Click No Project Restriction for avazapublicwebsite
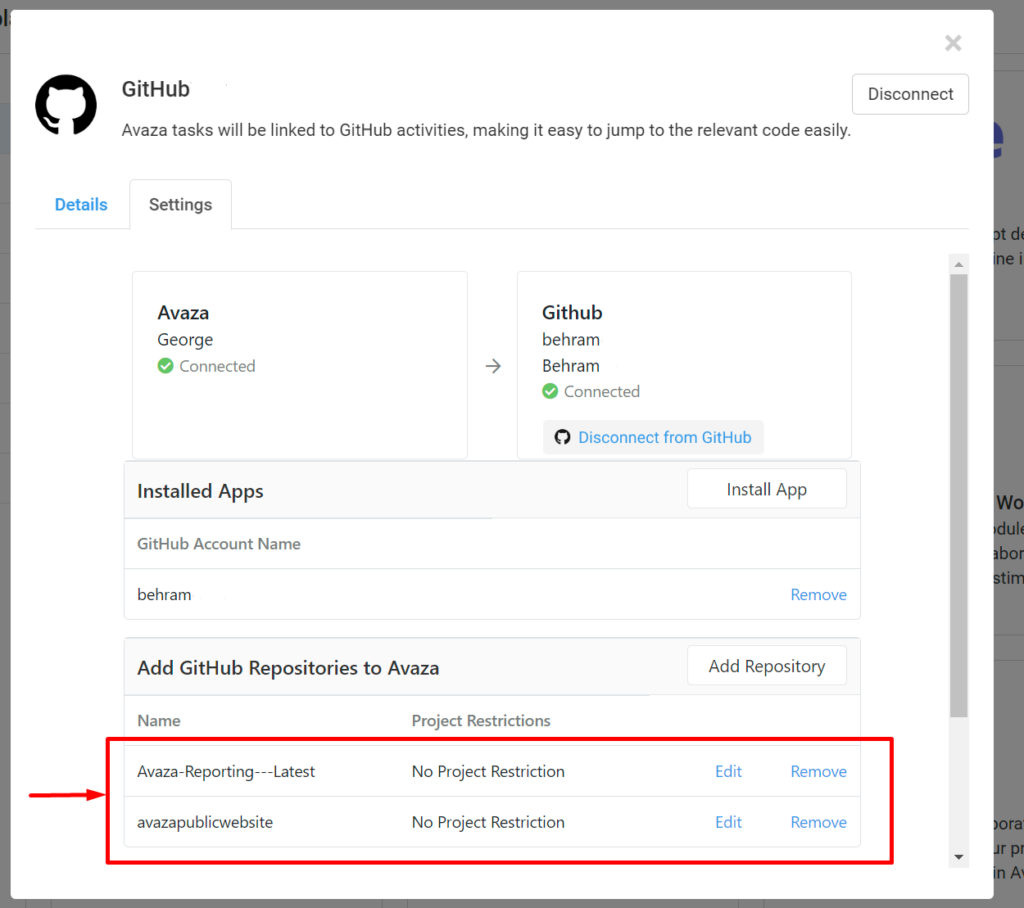 tap(488, 822)
